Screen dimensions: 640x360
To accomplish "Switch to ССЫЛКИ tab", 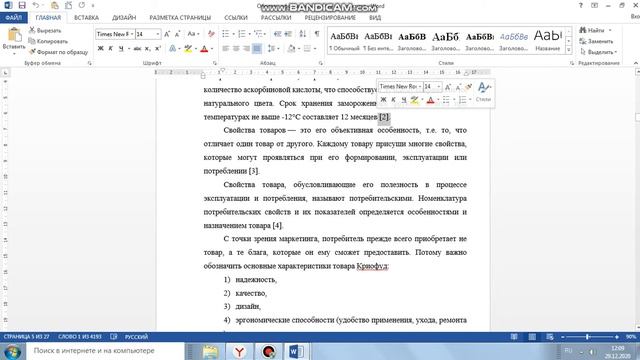I will (236, 18).
